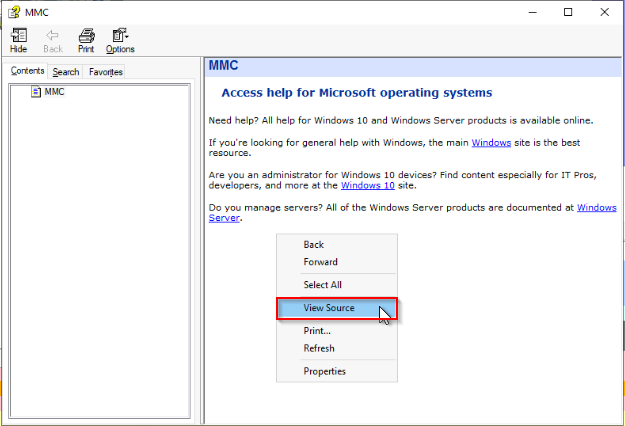This screenshot has width=625, height=426.
Task: Switch to the Favorites tab
Action: pos(106,72)
